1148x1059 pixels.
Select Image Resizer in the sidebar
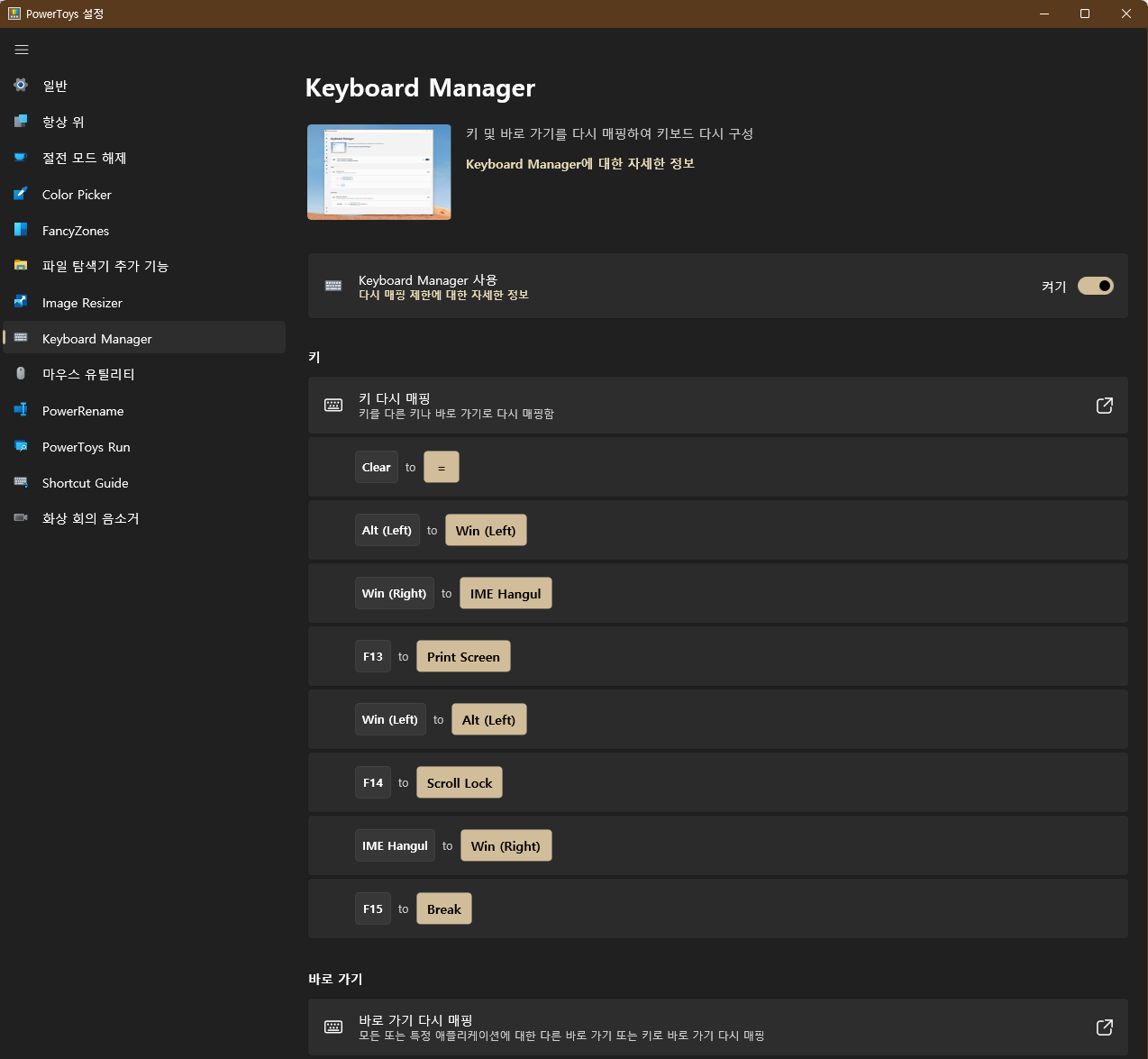(144, 302)
